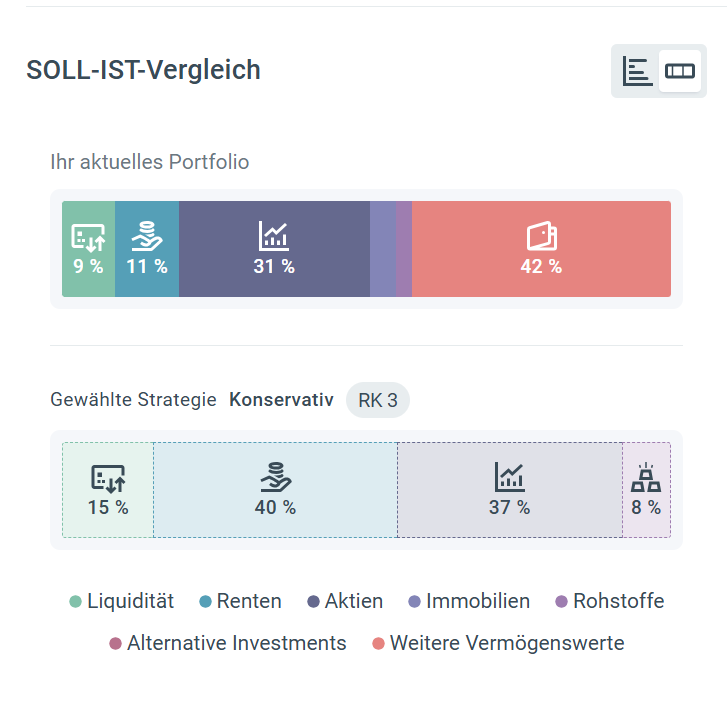727x718 pixels.
Task: Click the coins-in-hand icon at 11 %
Action: [147, 236]
